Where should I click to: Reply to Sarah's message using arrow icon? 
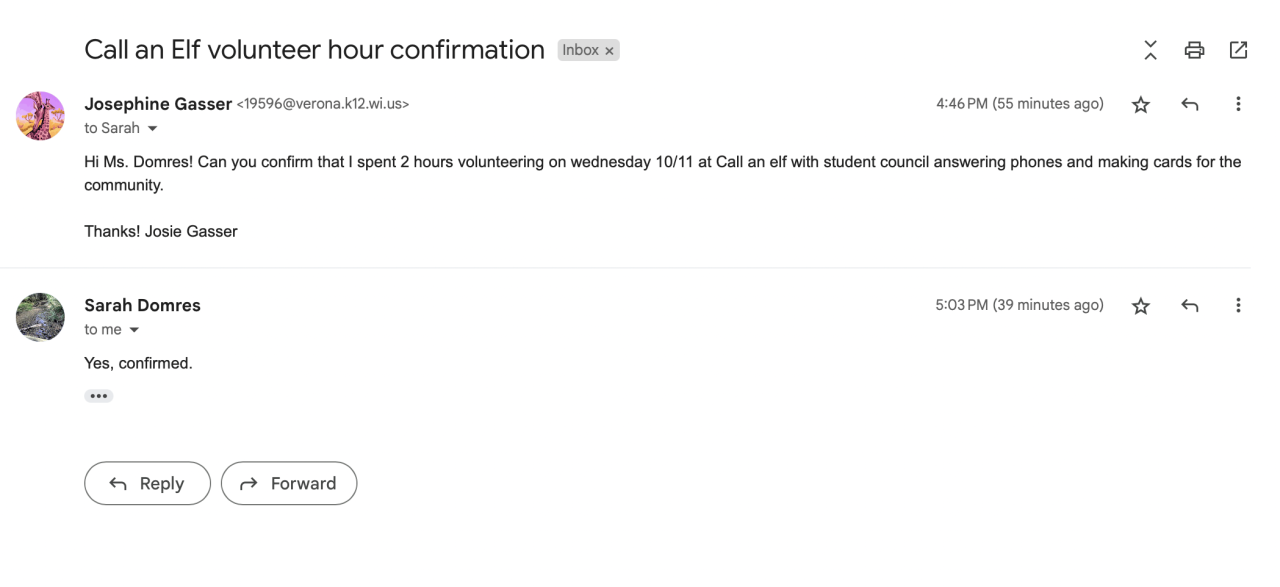coord(1190,306)
